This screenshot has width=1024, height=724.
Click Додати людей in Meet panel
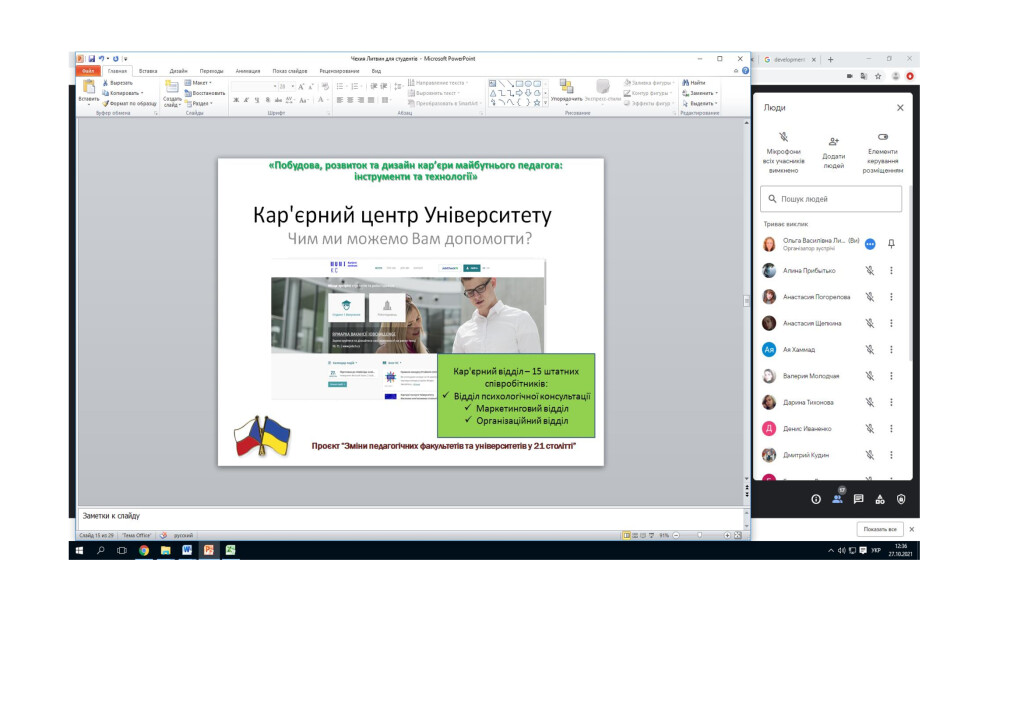(833, 153)
